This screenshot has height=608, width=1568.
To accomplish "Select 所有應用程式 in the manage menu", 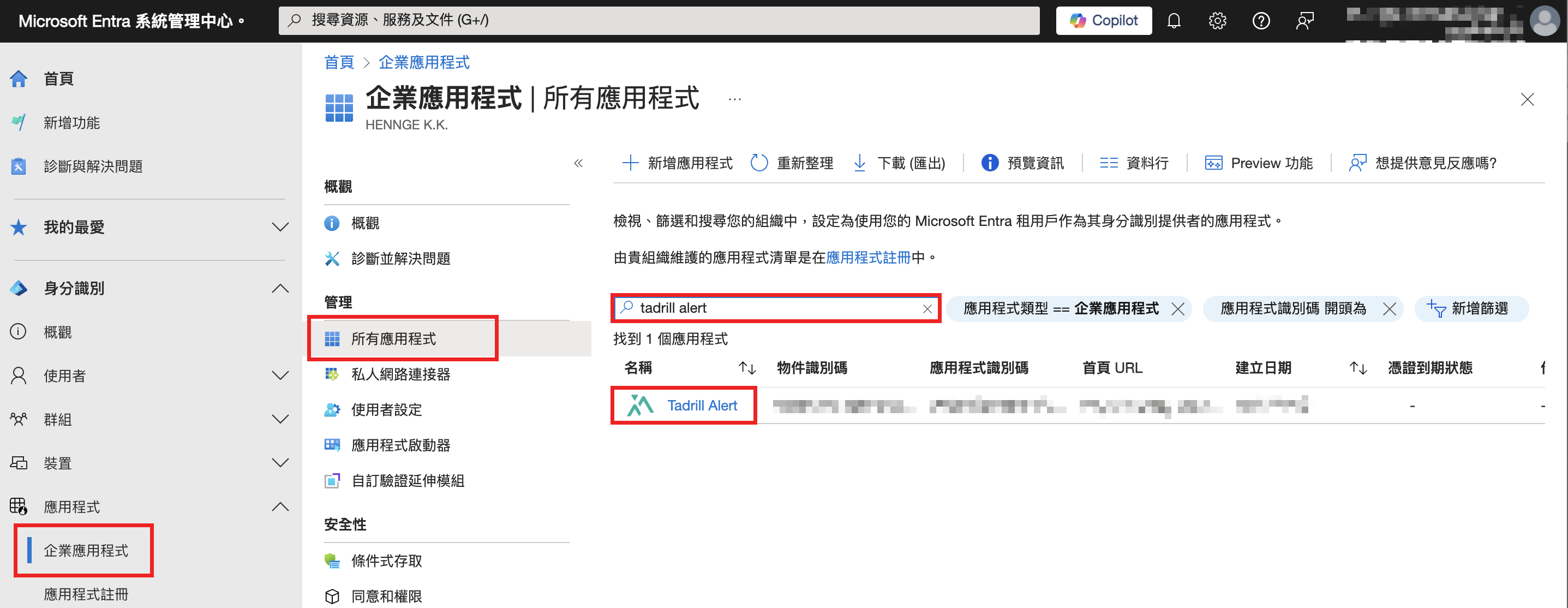I will 393,339.
